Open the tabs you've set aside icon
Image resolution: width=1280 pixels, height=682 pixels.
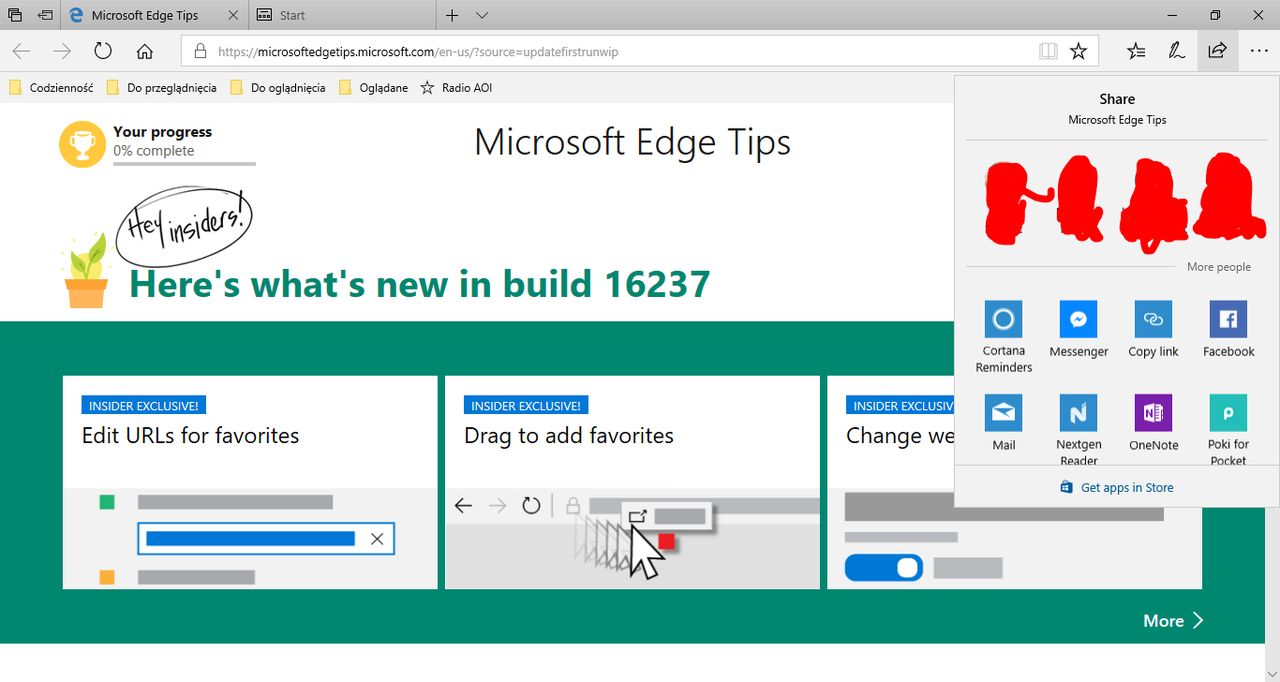tap(15, 15)
